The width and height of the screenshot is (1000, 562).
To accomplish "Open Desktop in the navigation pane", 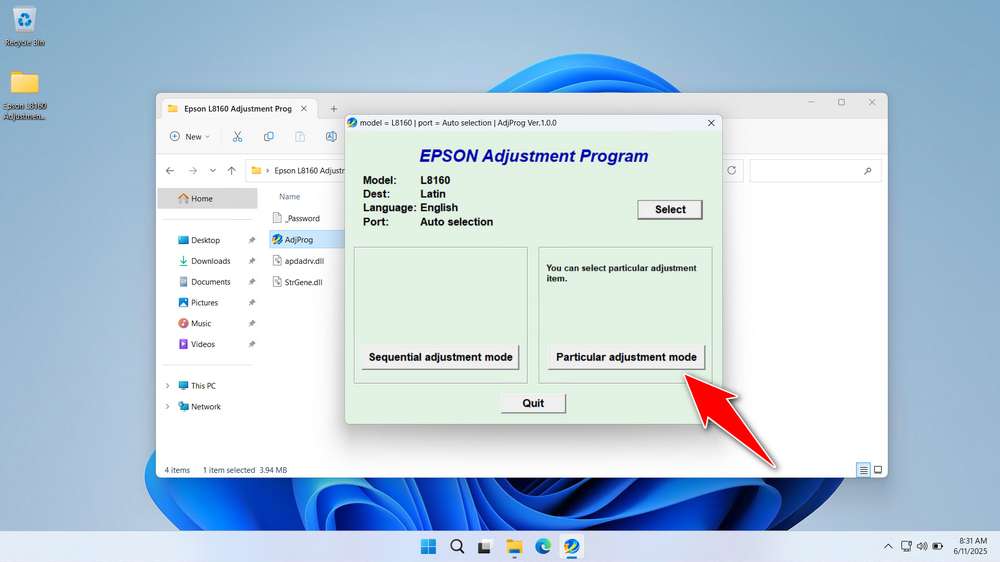I will [205, 240].
